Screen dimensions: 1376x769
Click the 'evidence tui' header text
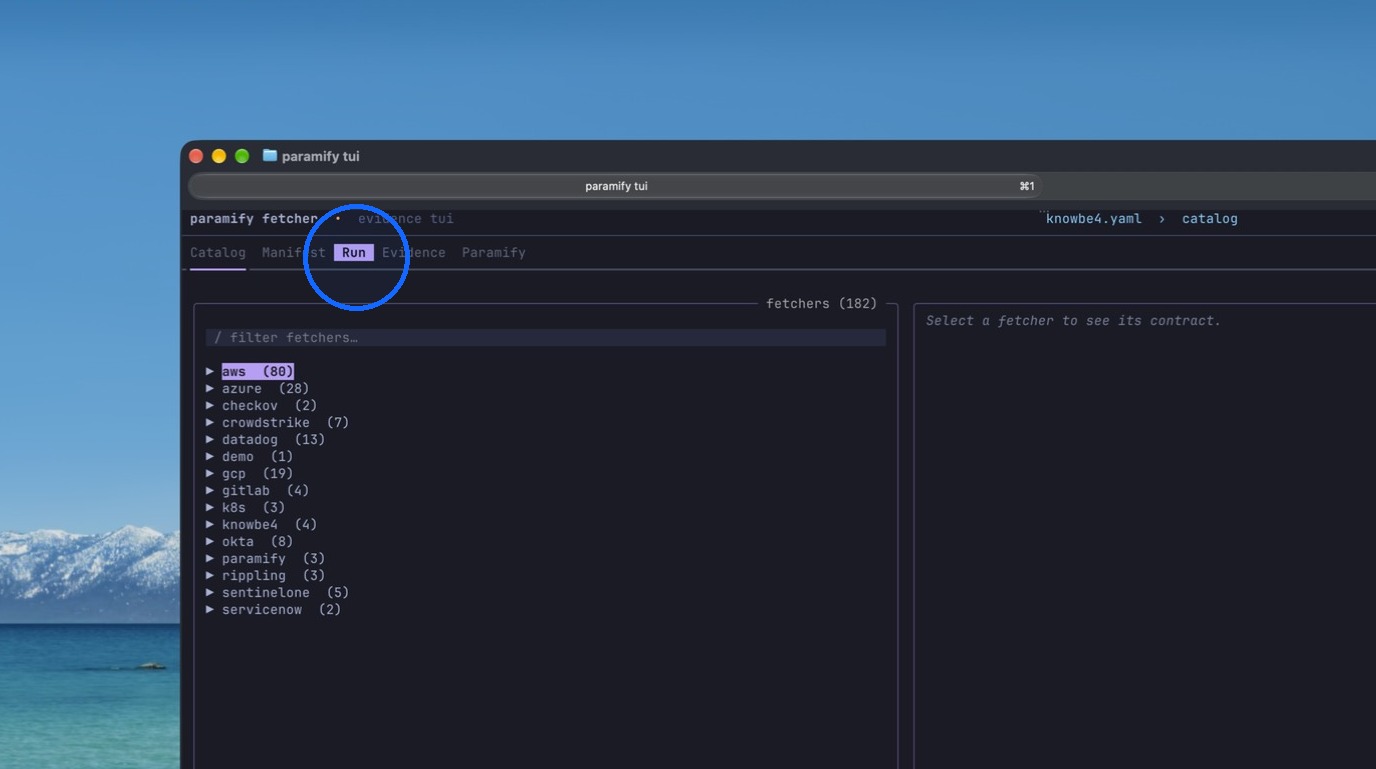(406, 219)
